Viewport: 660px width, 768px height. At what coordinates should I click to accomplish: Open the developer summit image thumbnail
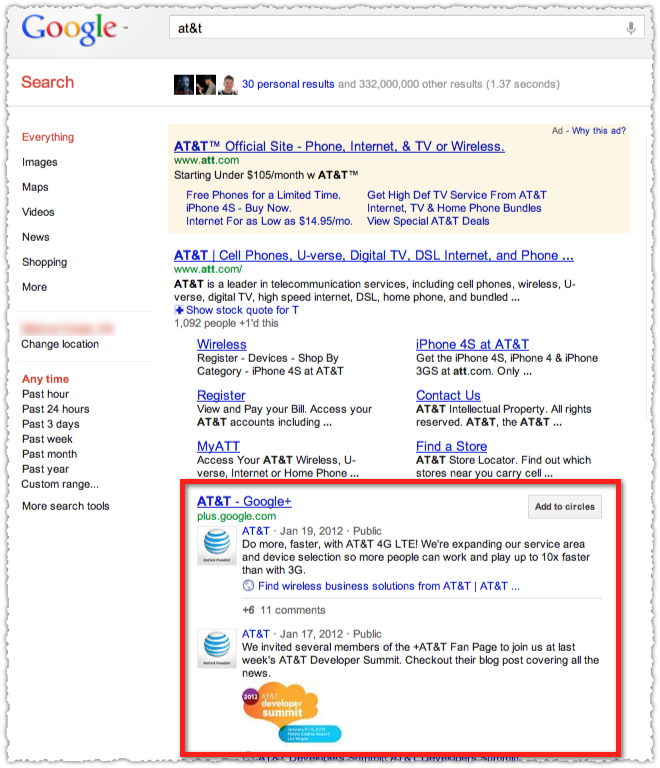[291, 713]
